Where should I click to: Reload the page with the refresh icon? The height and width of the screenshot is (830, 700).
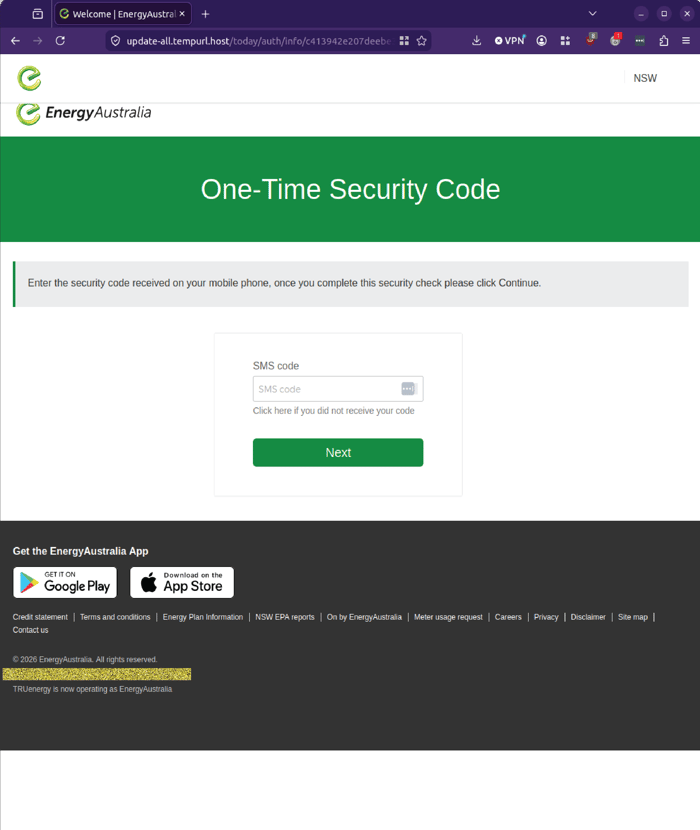point(60,41)
